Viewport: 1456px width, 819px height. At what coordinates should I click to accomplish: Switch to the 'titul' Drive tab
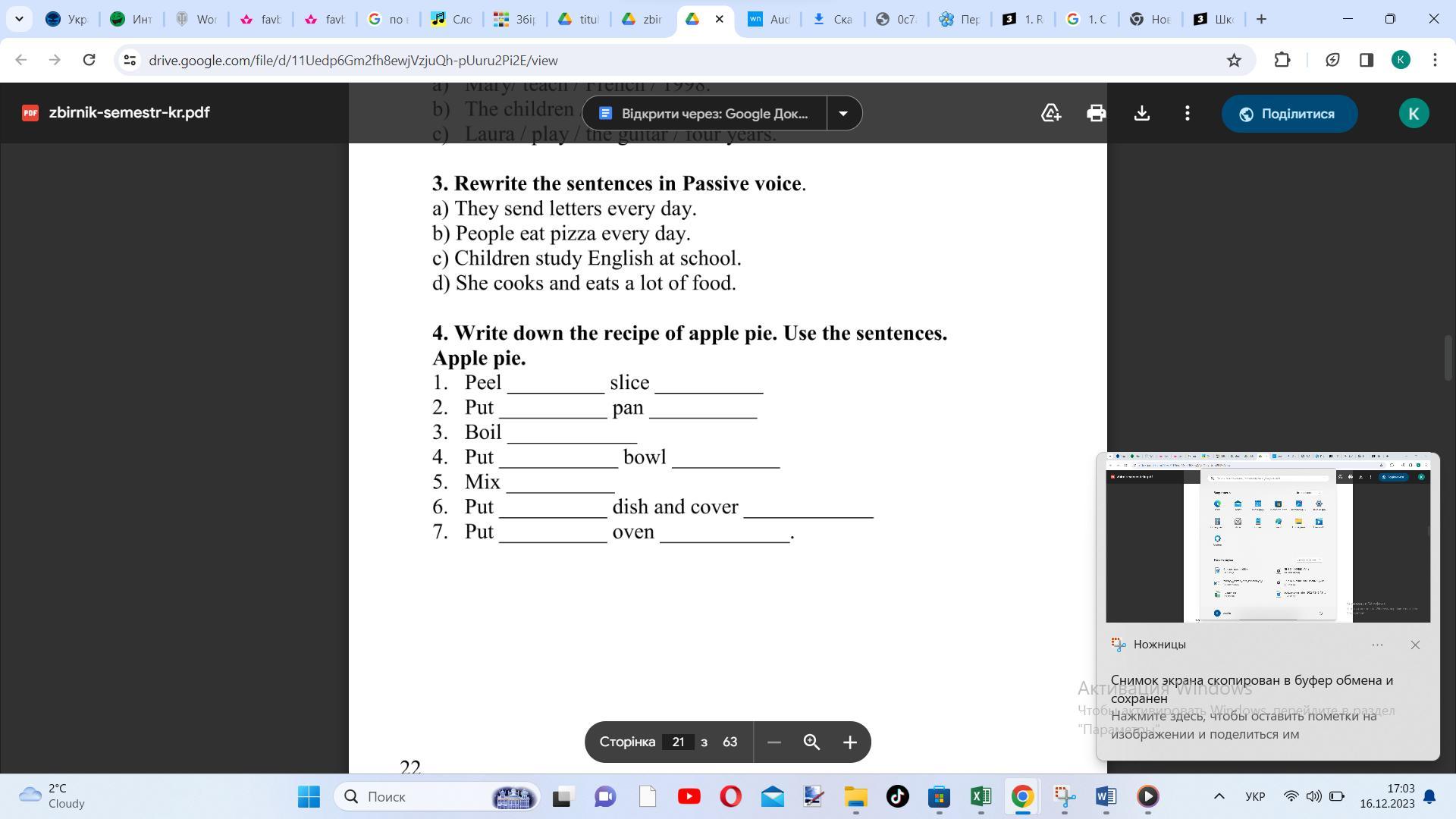(x=579, y=19)
